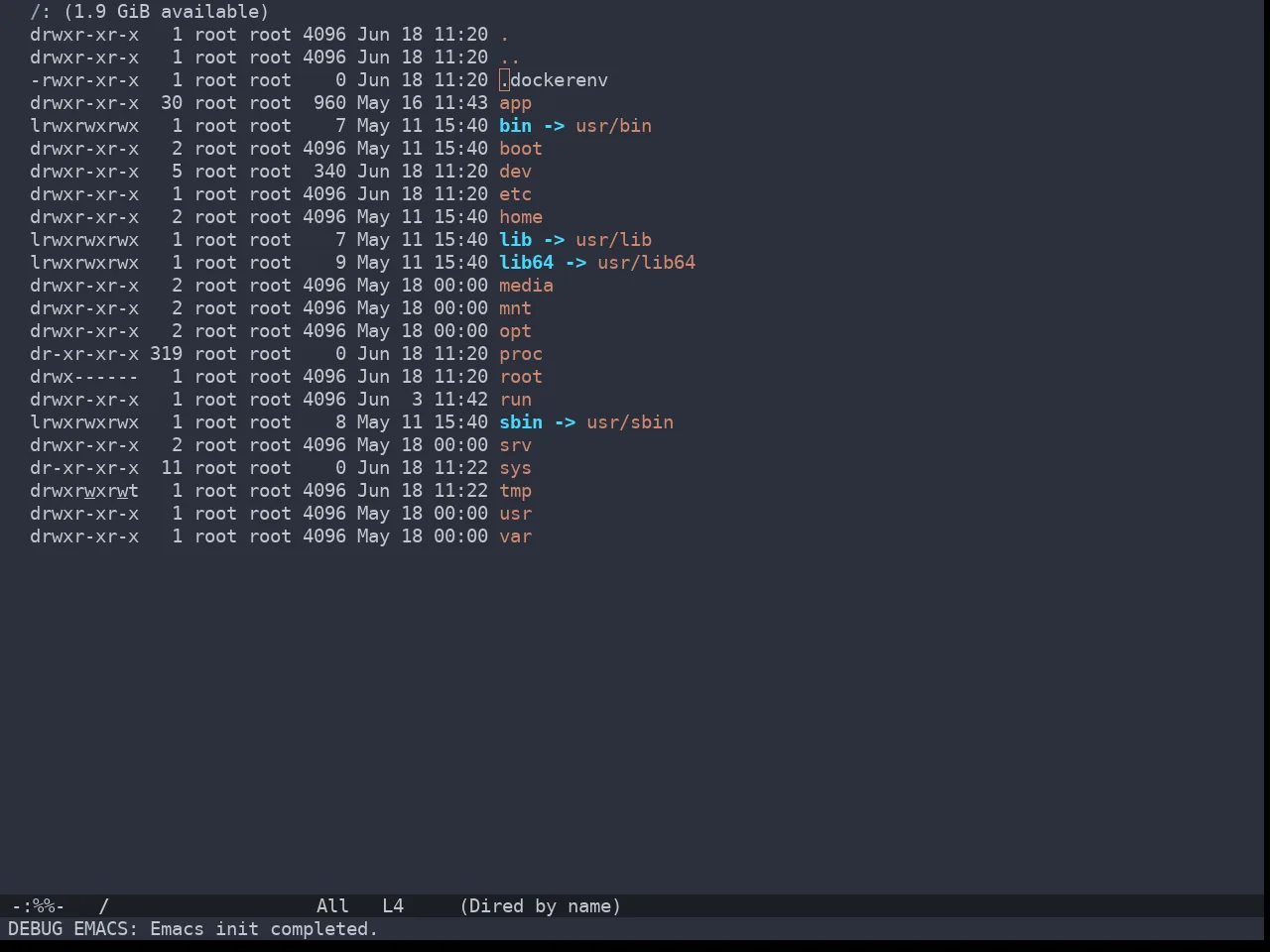Image resolution: width=1270 pixels, height=952 pixels.
Task: Open the srv directory
Action: 515,445
